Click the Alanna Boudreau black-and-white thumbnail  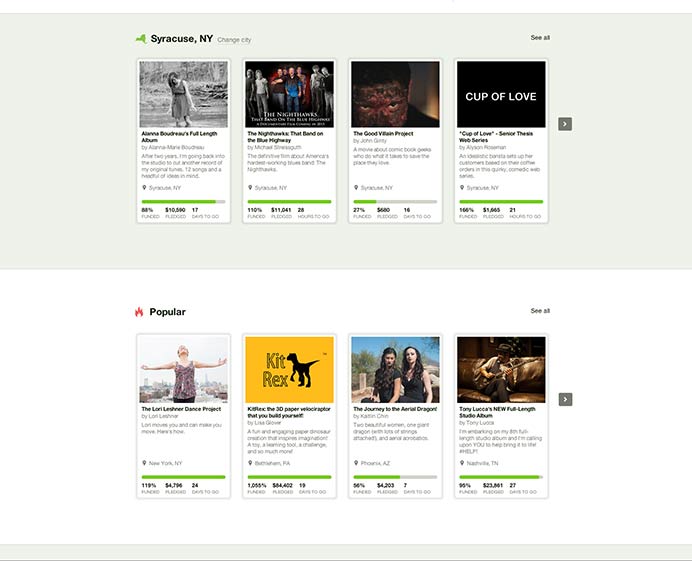tap(184, 94)
